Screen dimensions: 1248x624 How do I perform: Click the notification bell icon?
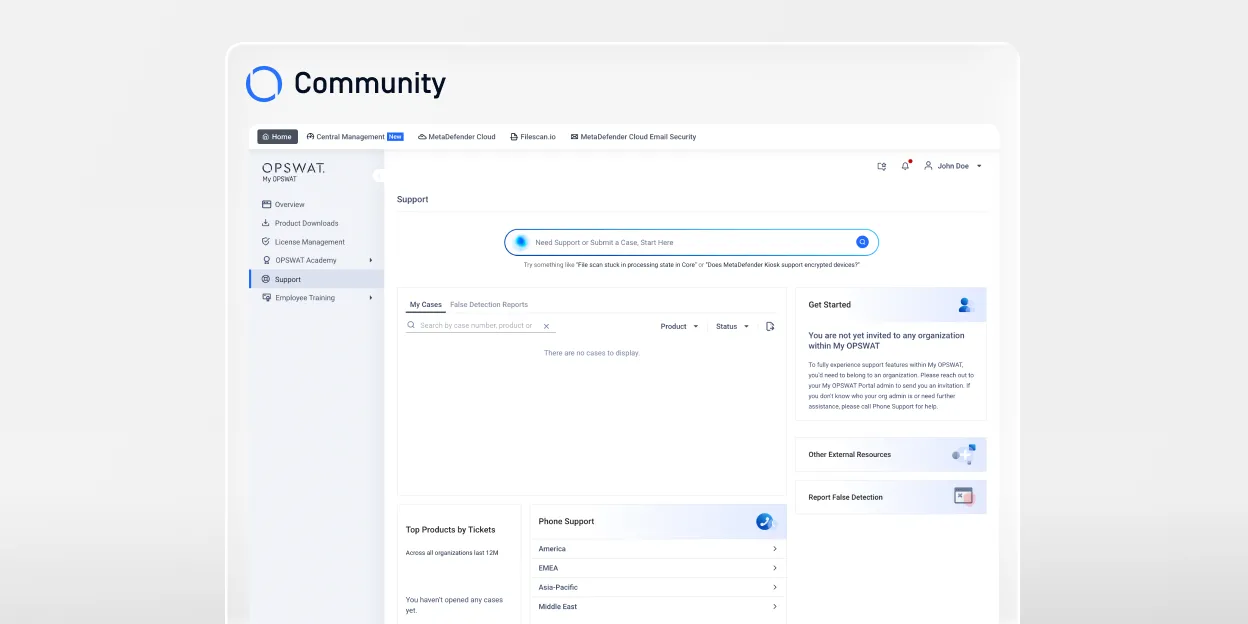tap(905, 166)
